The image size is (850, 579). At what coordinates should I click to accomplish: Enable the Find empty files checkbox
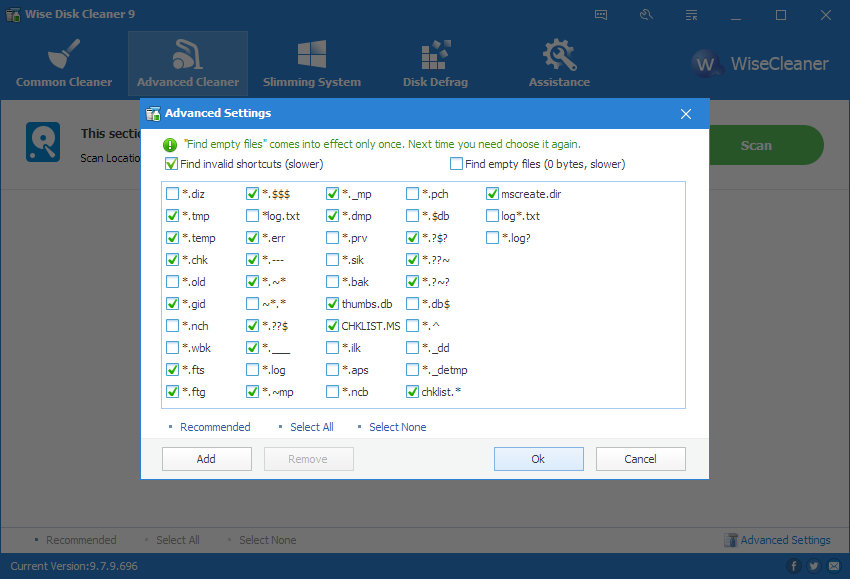457,164
